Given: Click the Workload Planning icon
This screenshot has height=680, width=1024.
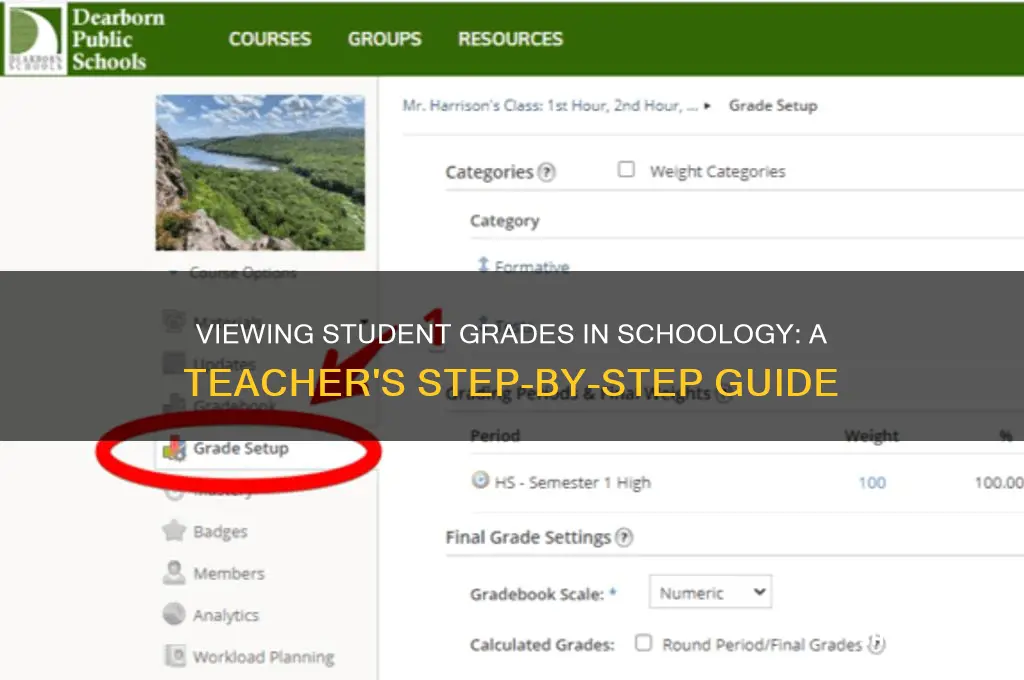Looking at the screenshot, I should tap(174, 655).
